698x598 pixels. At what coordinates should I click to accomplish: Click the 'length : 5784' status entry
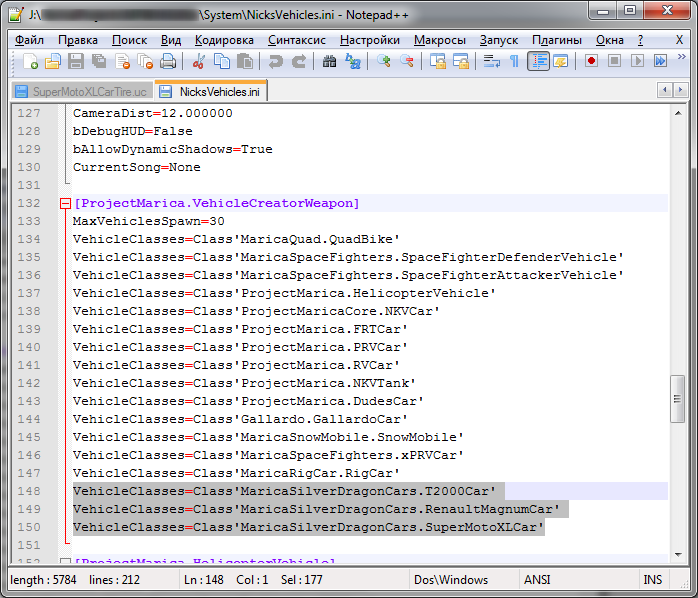(x=43, y=580)
